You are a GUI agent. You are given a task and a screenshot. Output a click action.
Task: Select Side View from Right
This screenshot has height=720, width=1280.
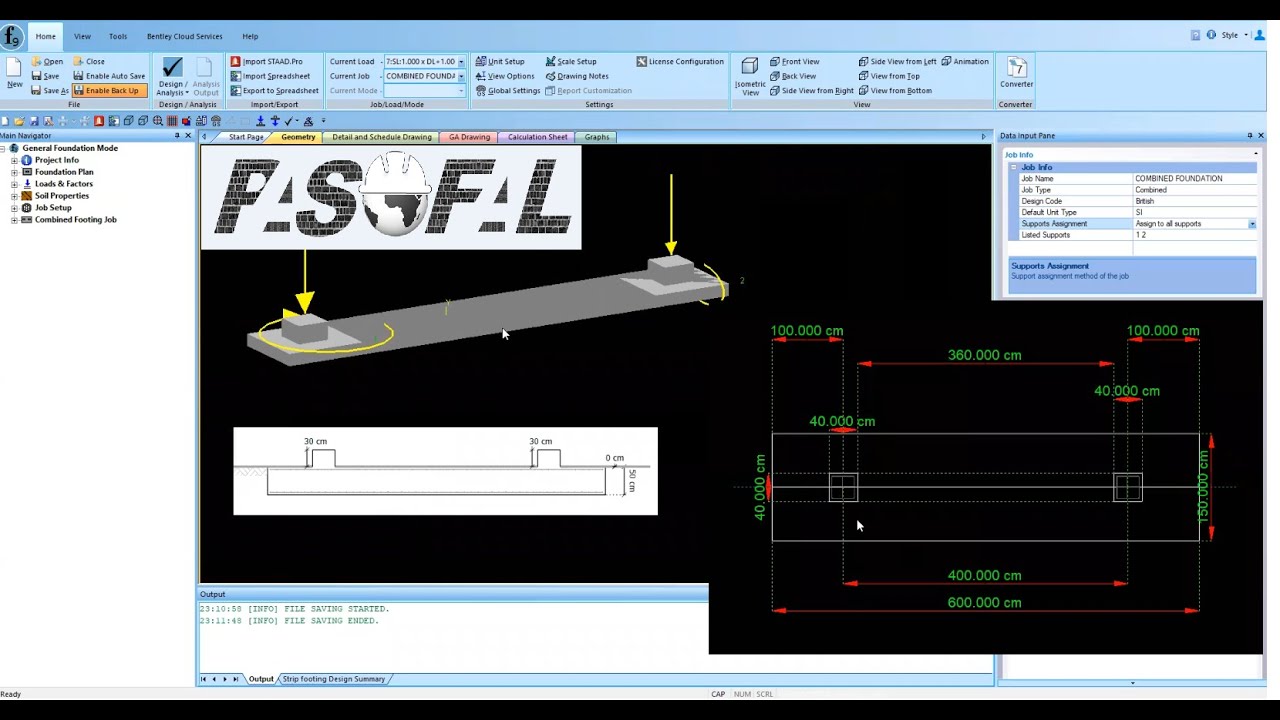coord(812,90)
